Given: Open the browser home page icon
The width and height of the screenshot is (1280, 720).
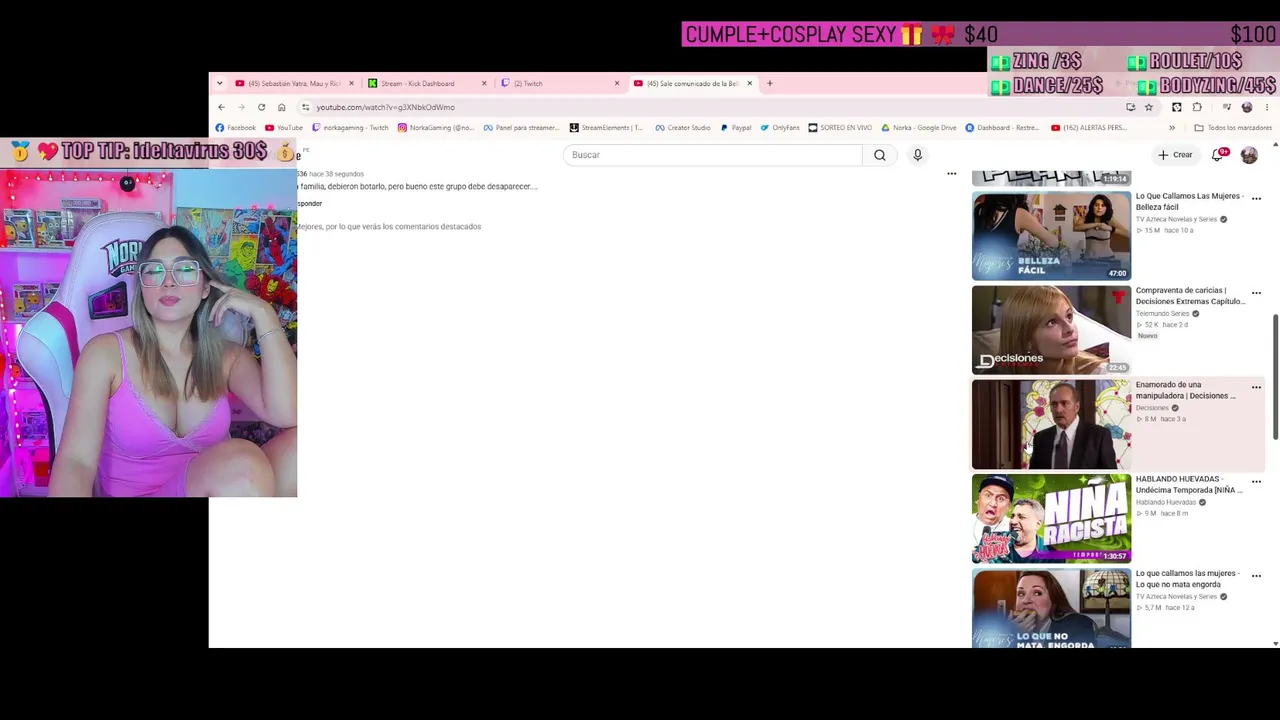Looking at the screenshot, I should coord(282,107).
